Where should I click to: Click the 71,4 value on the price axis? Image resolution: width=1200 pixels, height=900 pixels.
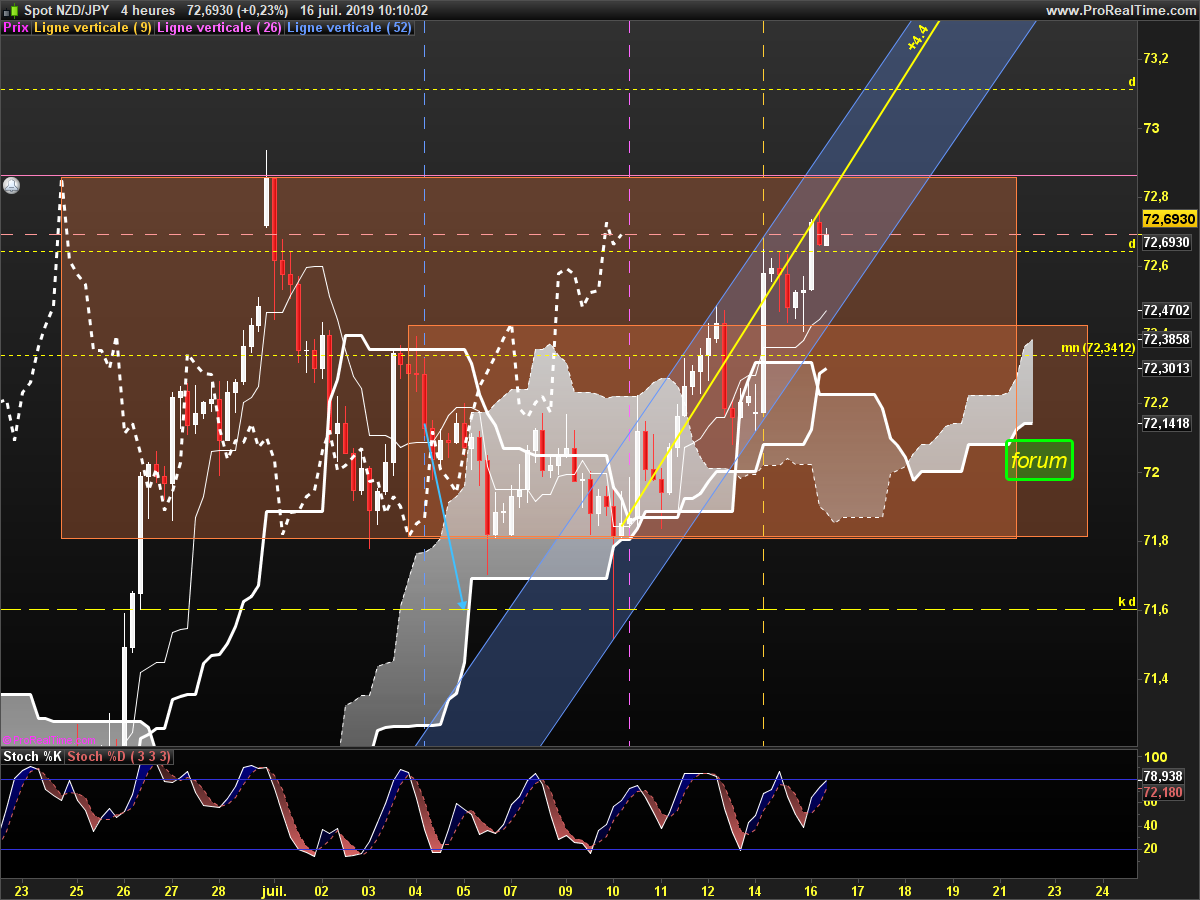[x=1156, y=679]
